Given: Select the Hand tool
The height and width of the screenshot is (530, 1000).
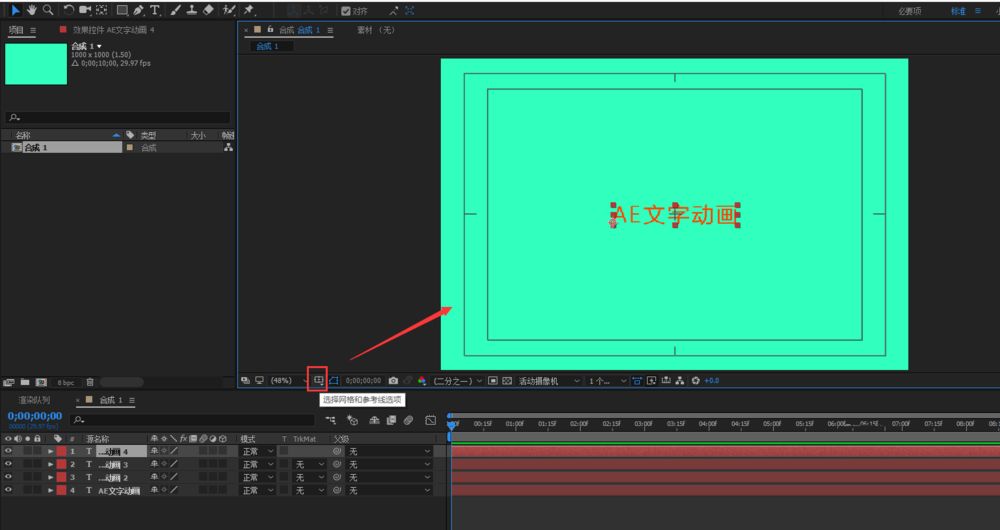Looking at the screenshot, I should [x=32, y=10].
